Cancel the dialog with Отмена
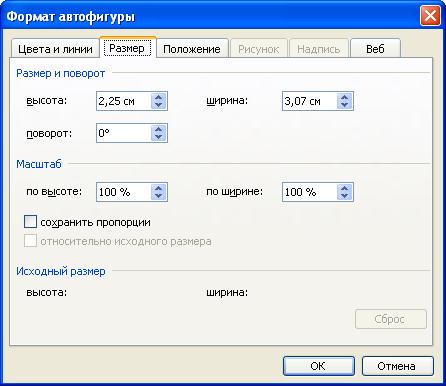Viewport: 446px width, 386px height. point(398,366)
